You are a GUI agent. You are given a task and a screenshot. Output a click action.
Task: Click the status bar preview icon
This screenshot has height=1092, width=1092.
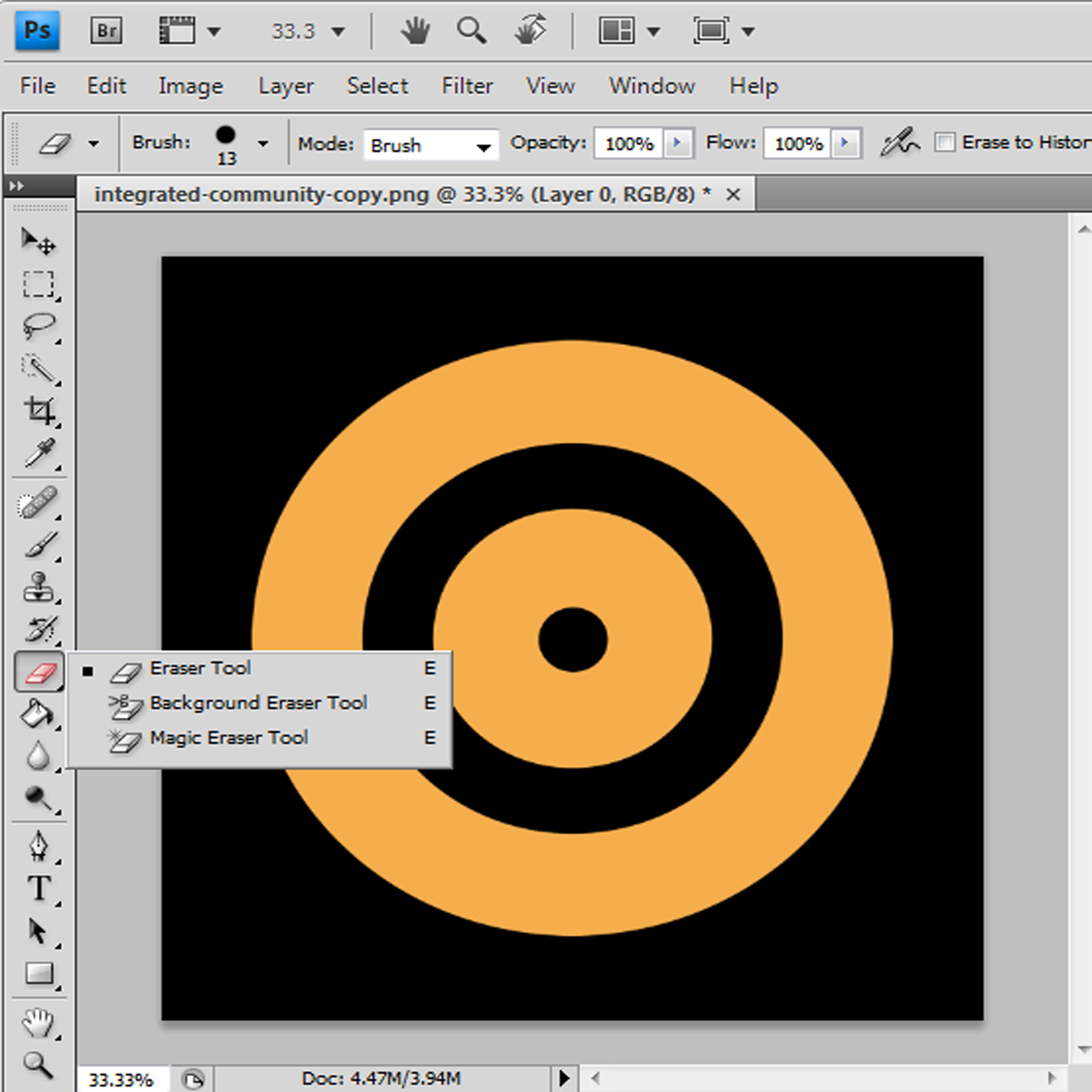coord(194,1080)
